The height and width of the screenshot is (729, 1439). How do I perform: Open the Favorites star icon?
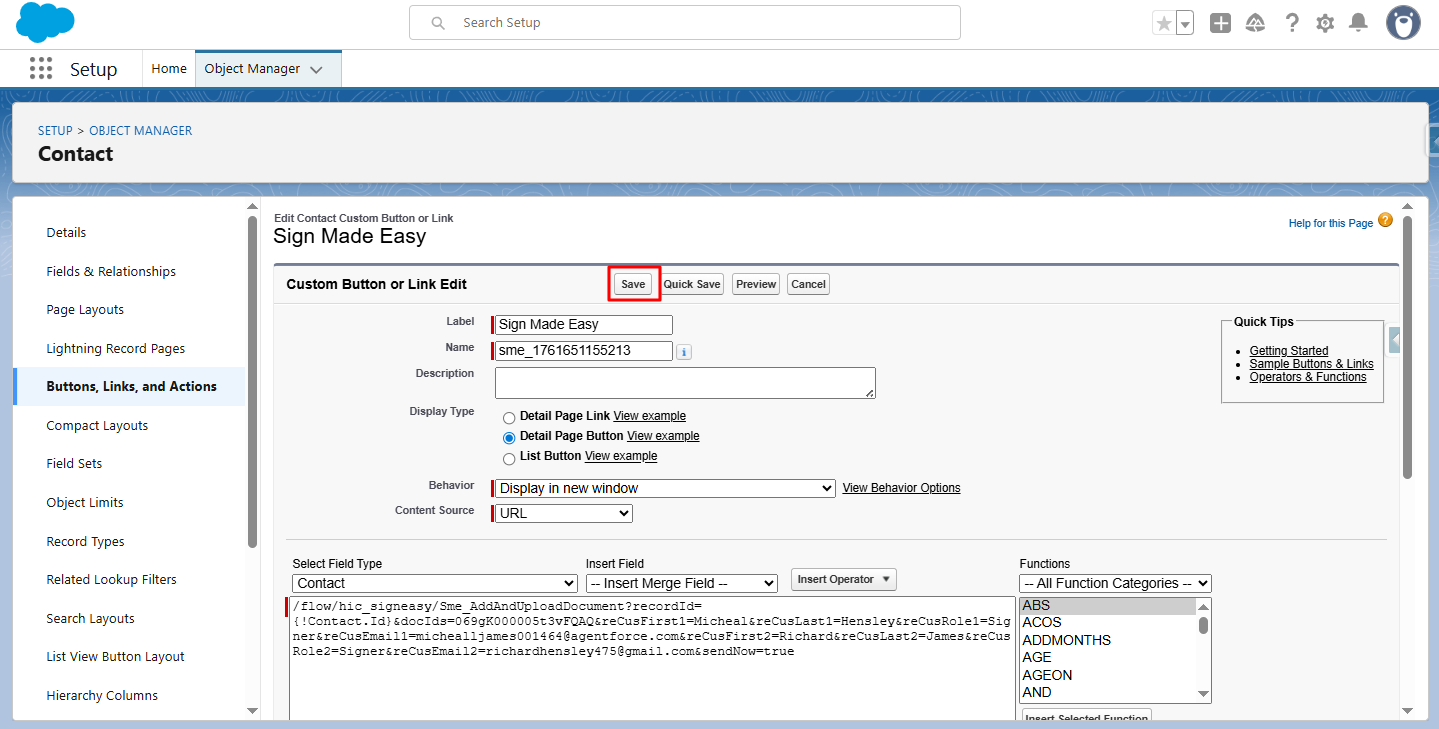tap(1163, 23)
